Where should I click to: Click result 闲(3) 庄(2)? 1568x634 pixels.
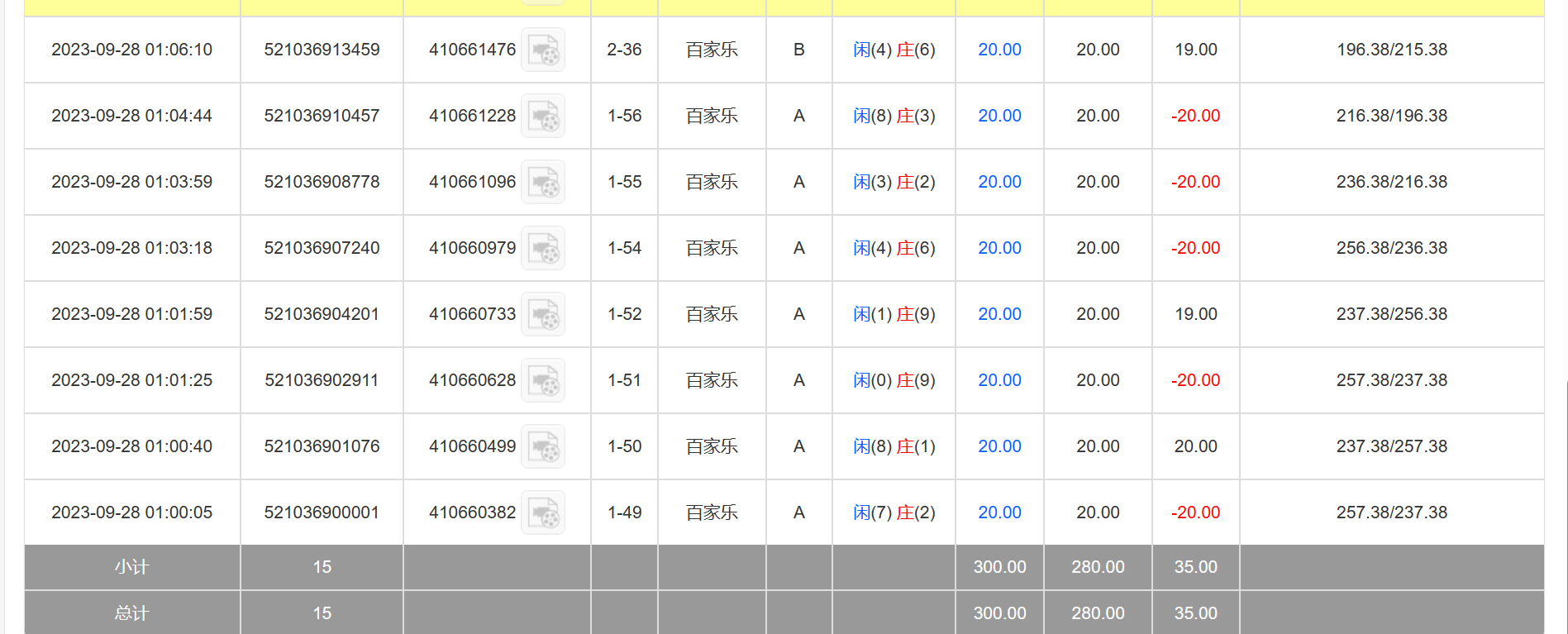tap(894, 182)
